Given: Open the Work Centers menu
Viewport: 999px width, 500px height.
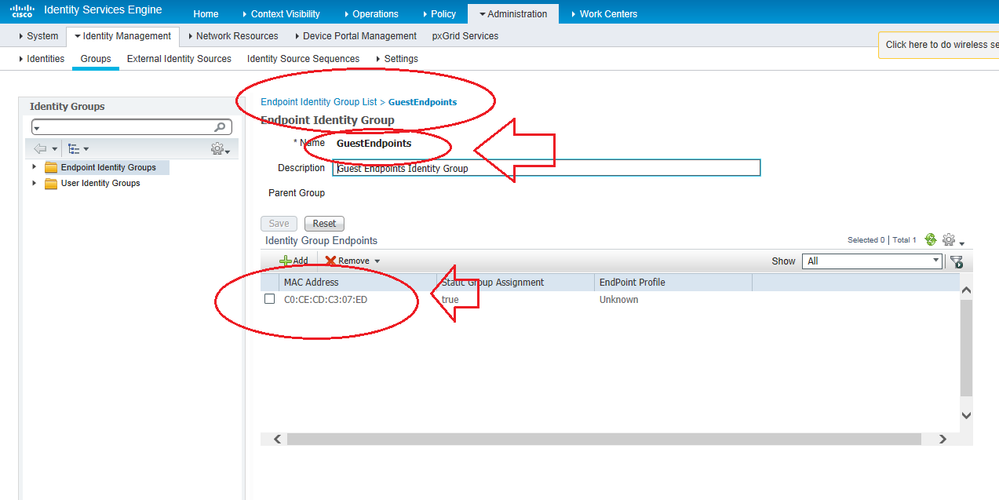Looking at the screenshot, I should [603, 13].
